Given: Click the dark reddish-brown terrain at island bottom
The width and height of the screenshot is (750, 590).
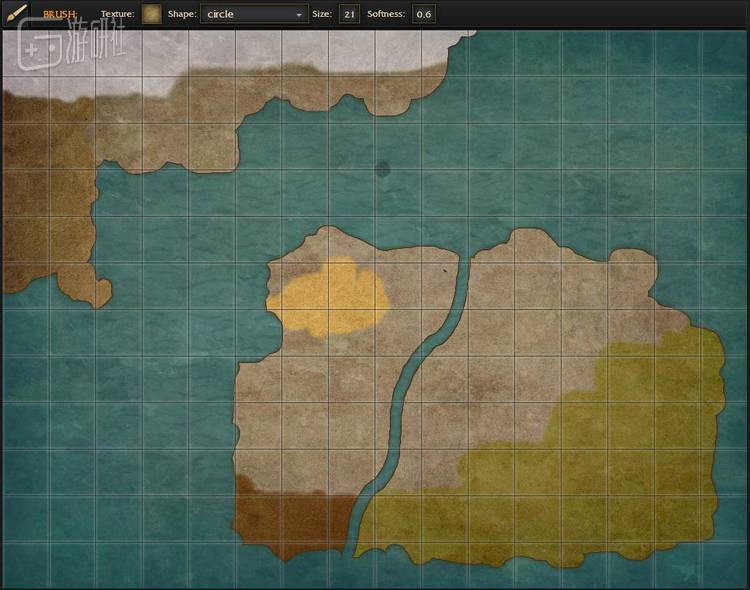Looking at the screenshot, I should [290, 522].
